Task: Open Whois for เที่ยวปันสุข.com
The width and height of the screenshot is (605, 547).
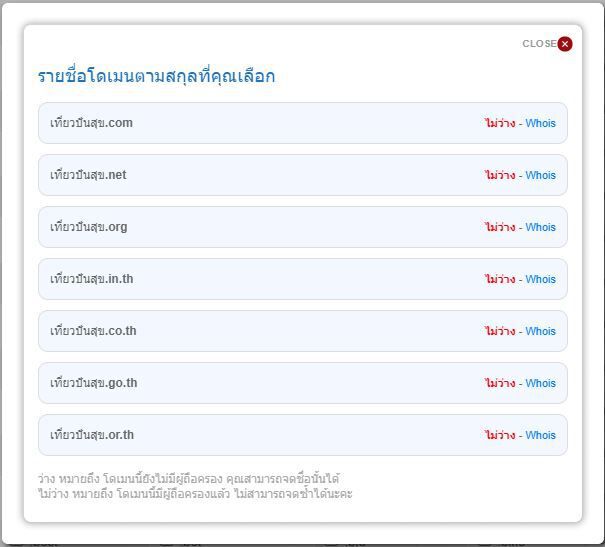Action: tap(541, 123)
